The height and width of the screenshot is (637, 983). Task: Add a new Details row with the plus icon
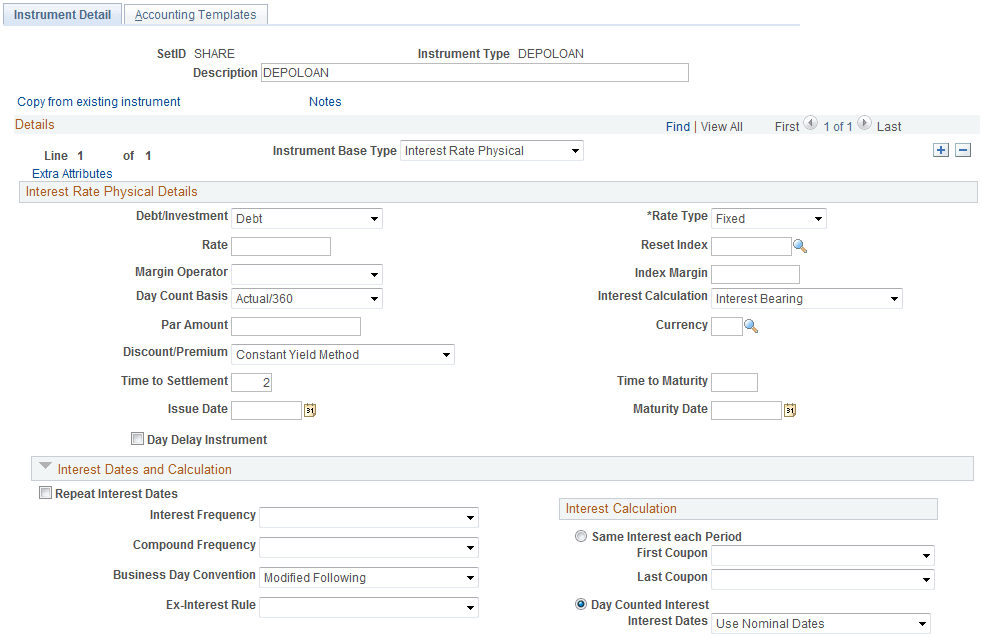[x=940, y=149]
